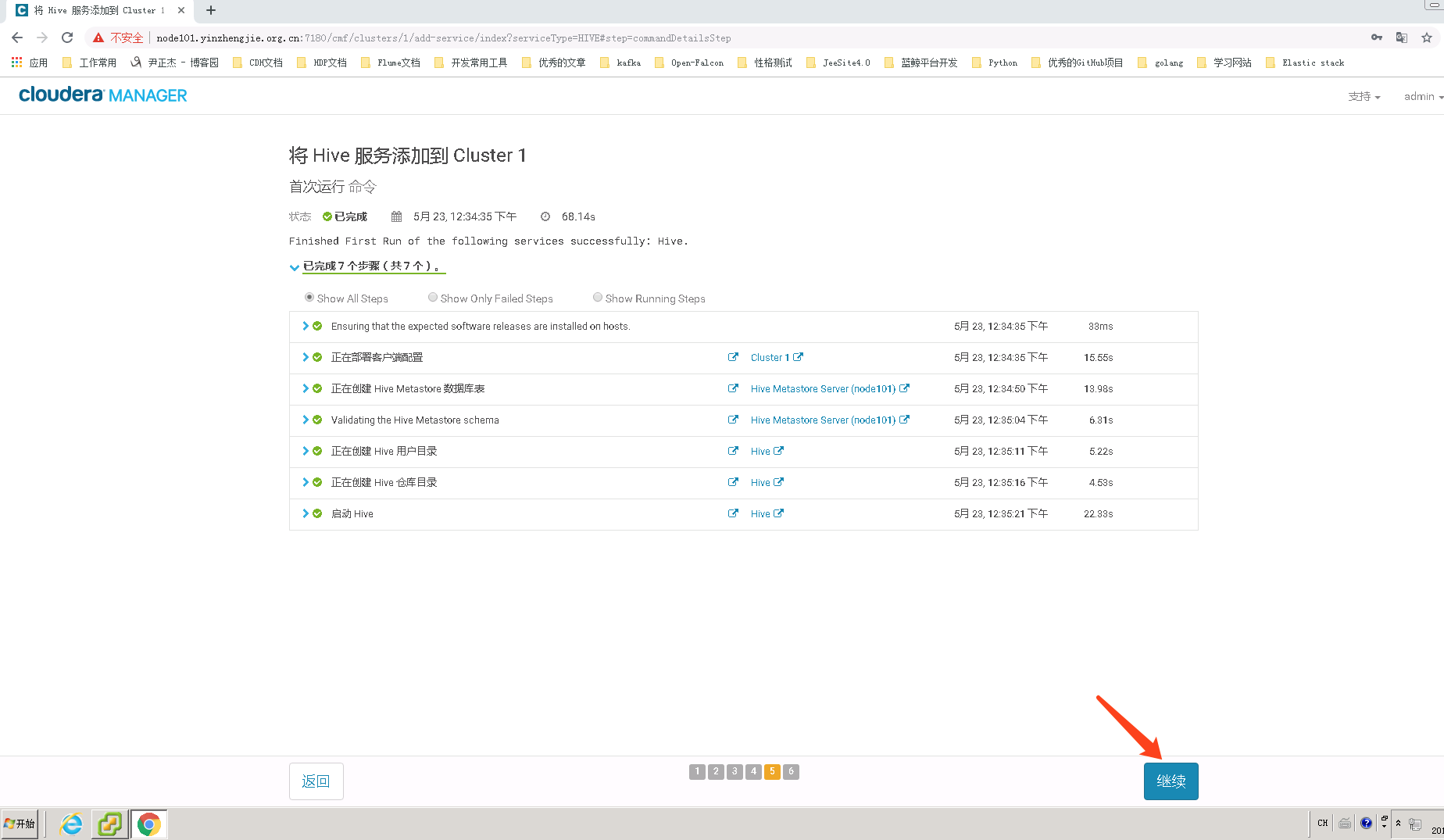
Task: Open the help question mark in system tray
Action: (1366, 823)
